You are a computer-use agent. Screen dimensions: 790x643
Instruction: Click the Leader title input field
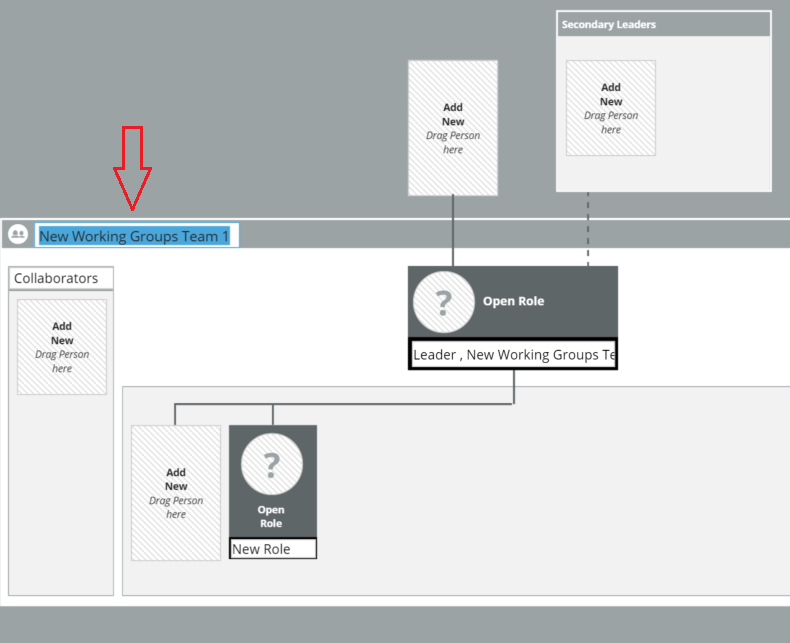tap(512, 355)
